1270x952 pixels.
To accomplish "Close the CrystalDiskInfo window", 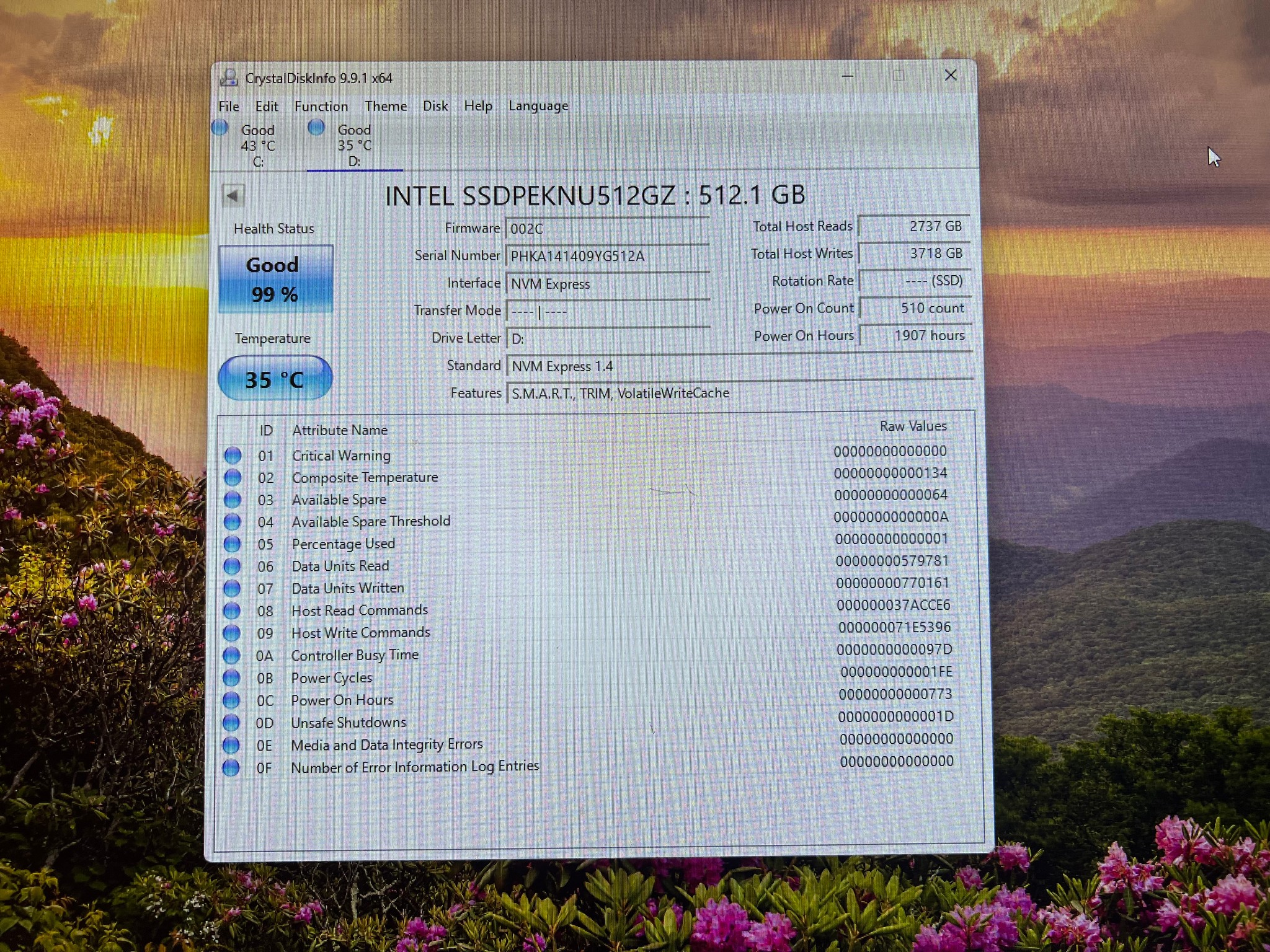I will pyautogui.click(x=951, y=75).
